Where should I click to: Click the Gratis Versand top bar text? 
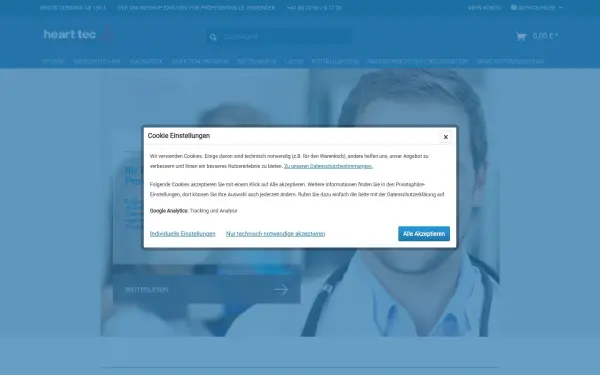pyautogui.click(x=73, y=8)
